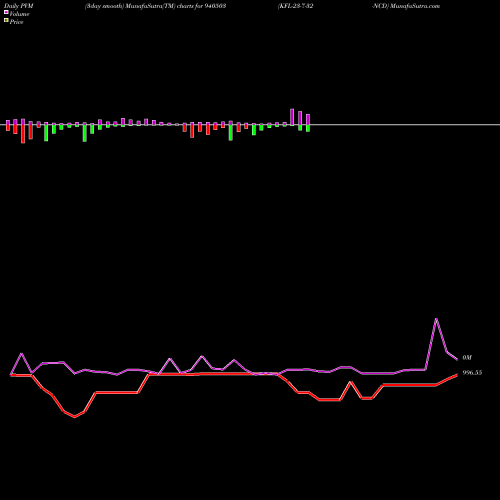
Task: Click the Volume legend color swatch
Action: pos(6,13)
